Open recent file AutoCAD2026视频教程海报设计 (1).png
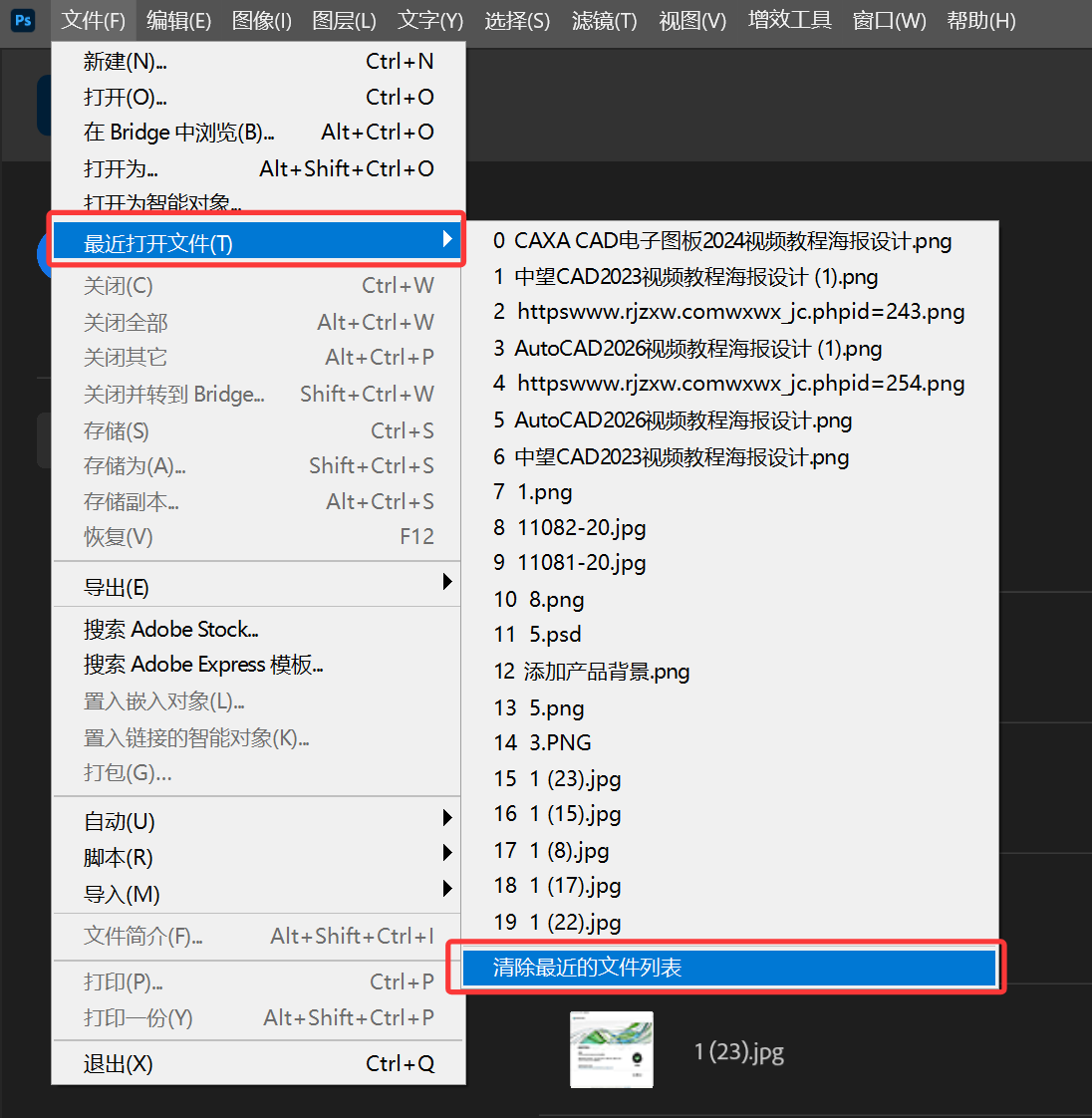This screenshot has width=1092, height=1118. click(x=730, y=349)
